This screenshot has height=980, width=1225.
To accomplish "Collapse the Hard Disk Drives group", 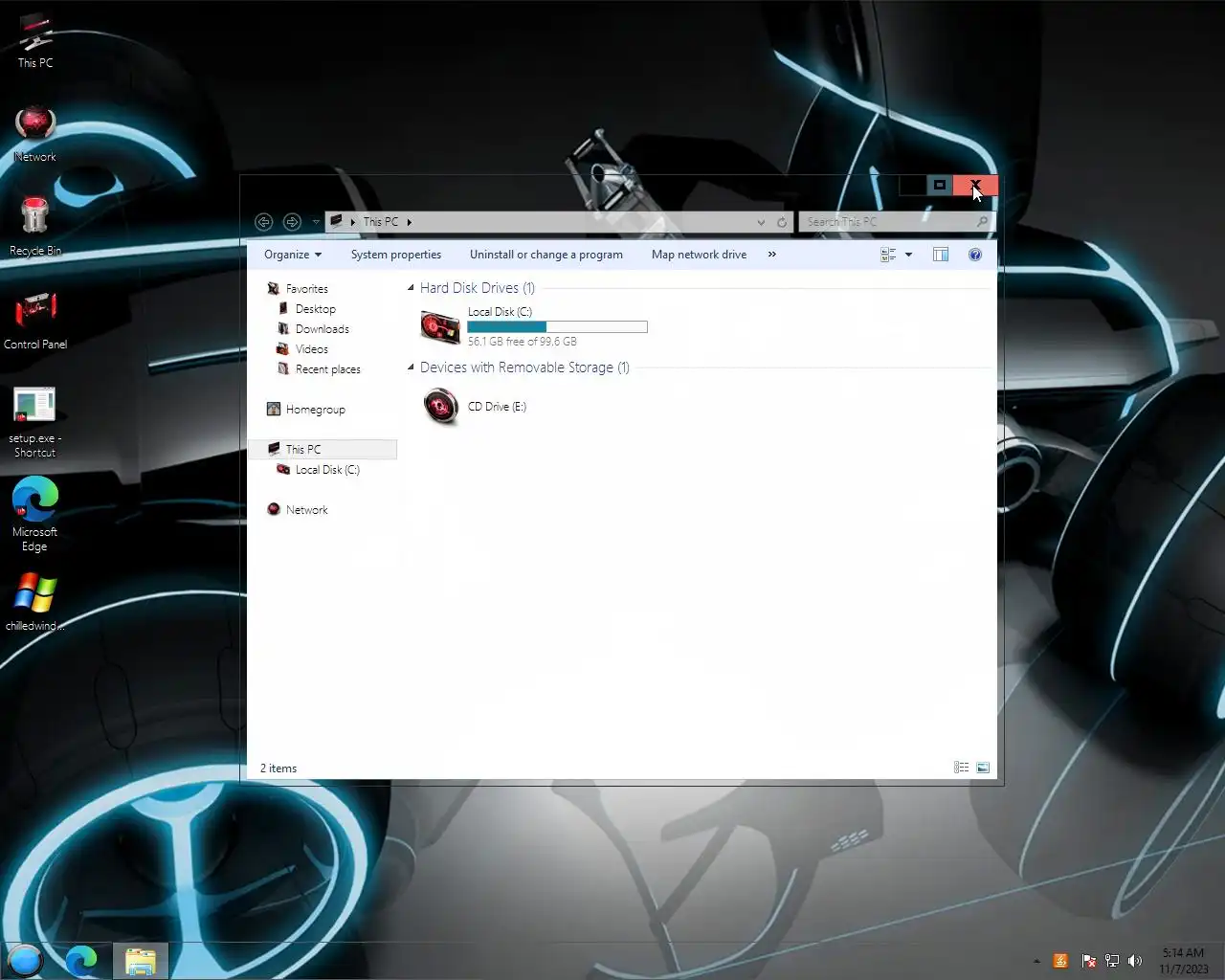I will pos(412,287).
